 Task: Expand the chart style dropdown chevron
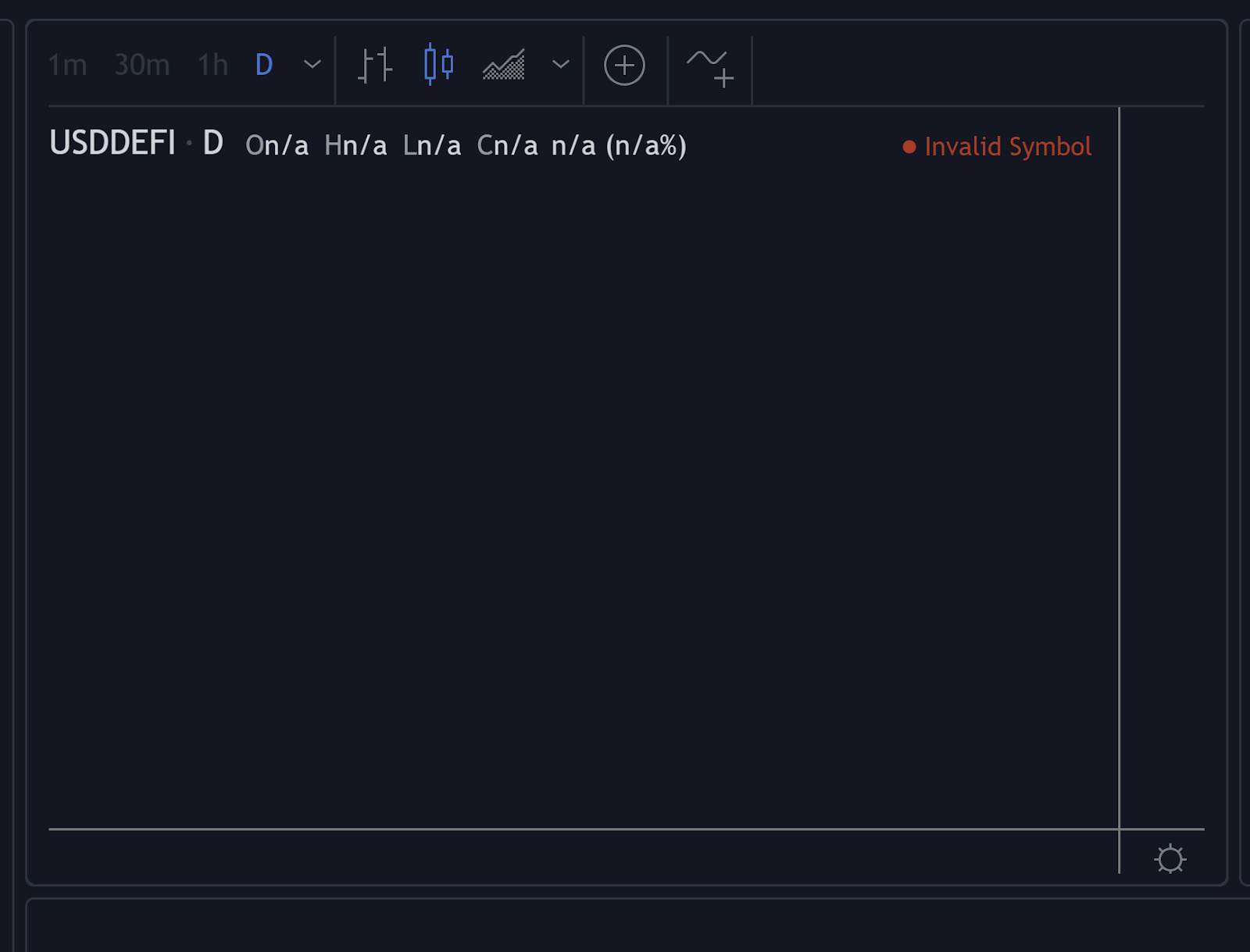[561, 64]
